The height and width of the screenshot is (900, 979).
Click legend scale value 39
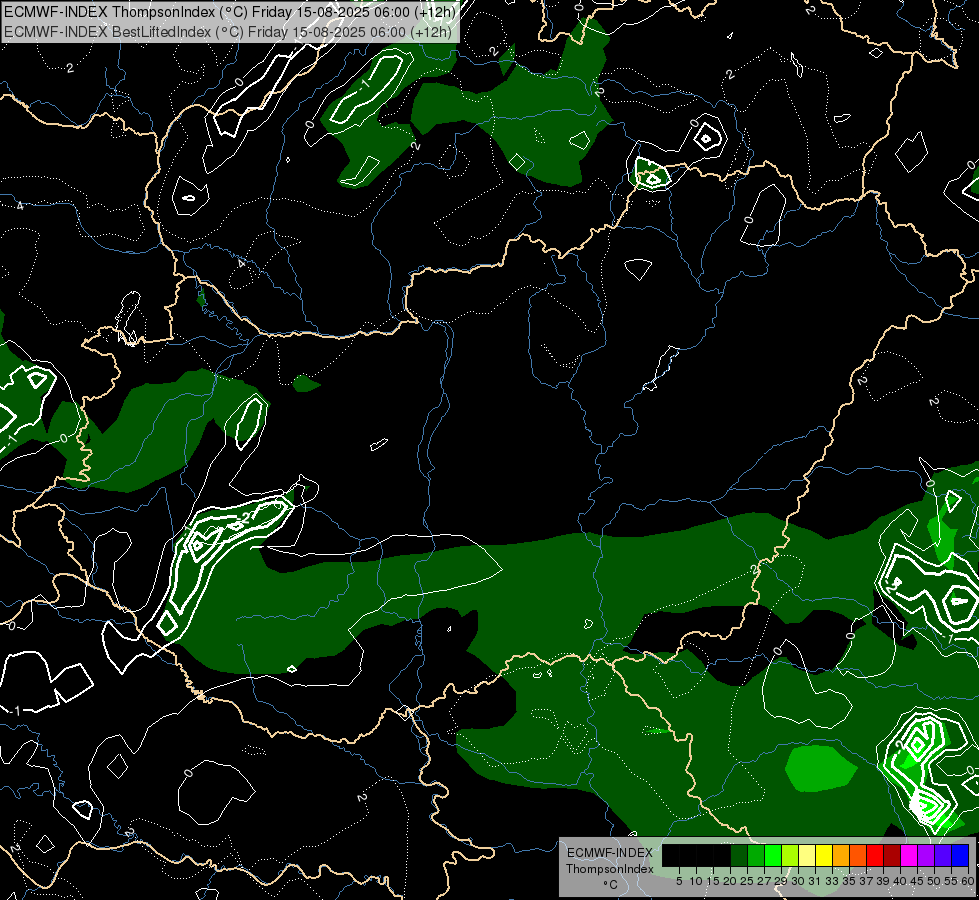(883, 881)
